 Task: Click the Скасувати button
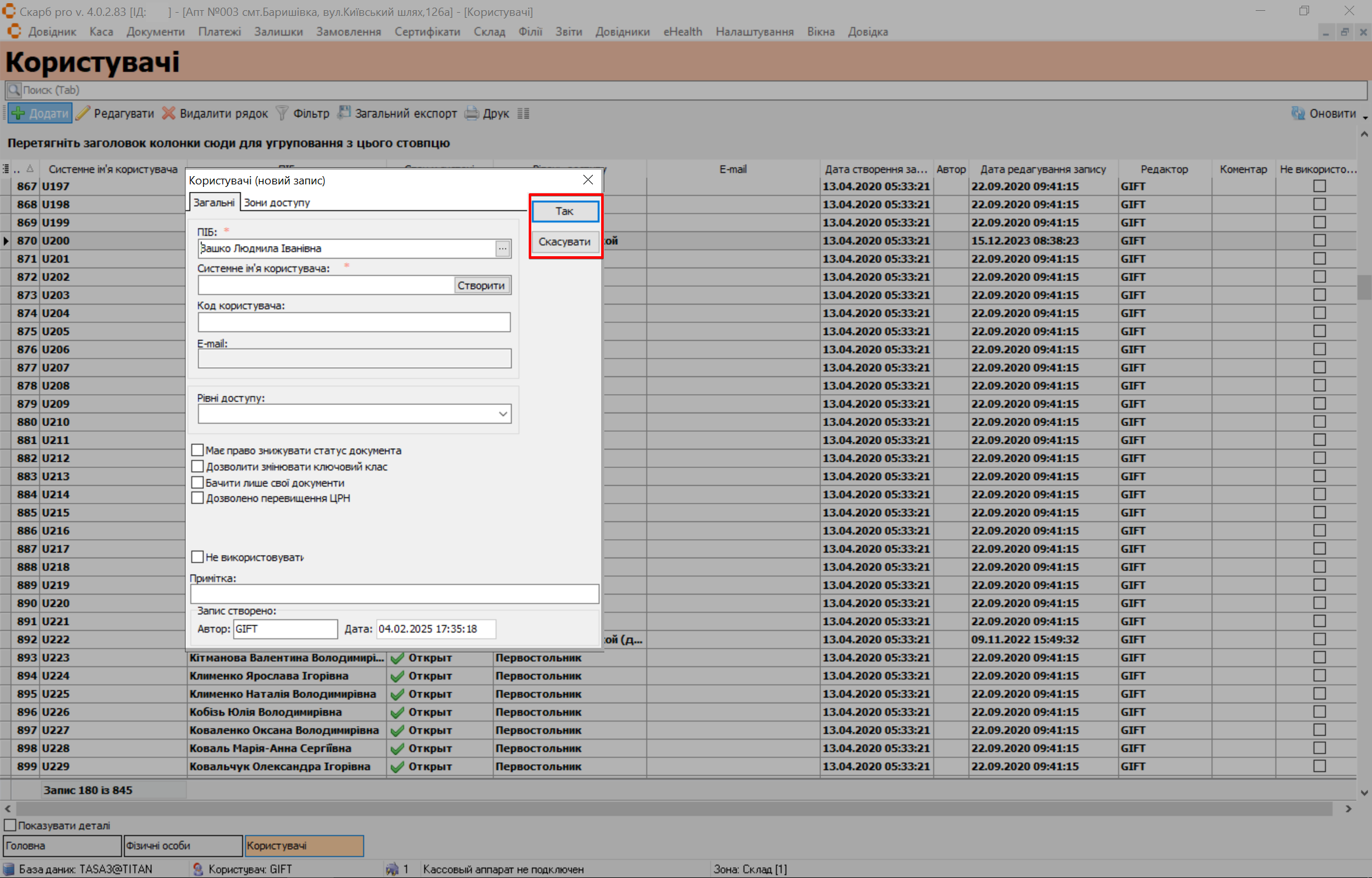(564, 242)
